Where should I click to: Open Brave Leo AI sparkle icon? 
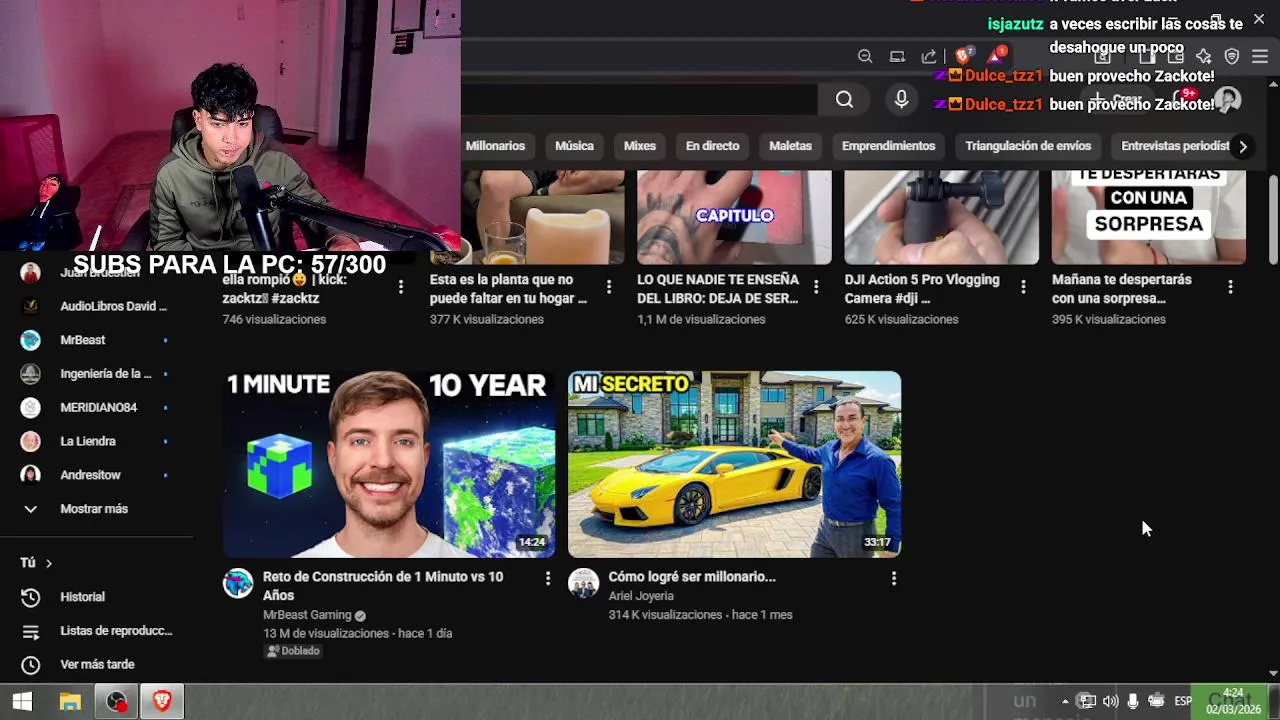(1204, 57)
